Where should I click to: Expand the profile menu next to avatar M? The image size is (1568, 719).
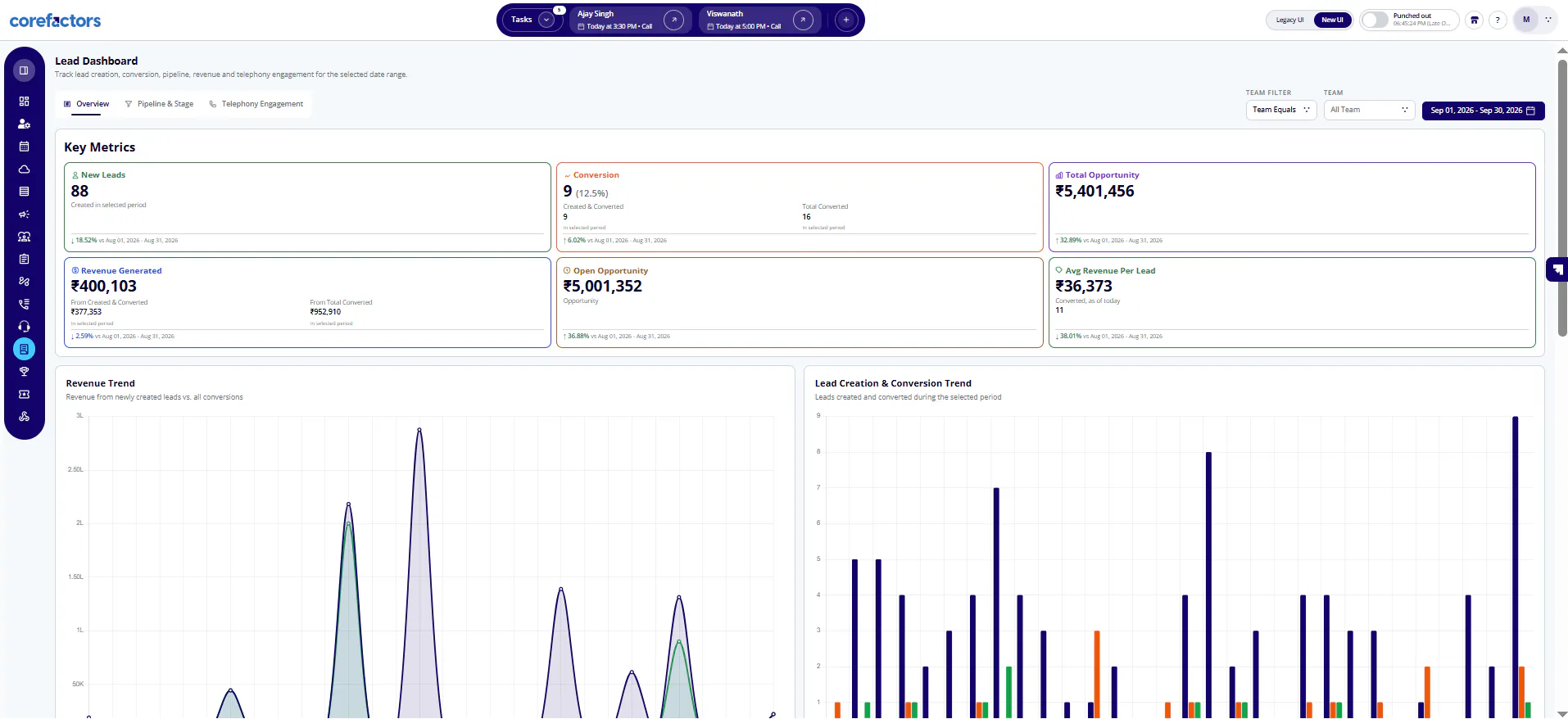1548,20
